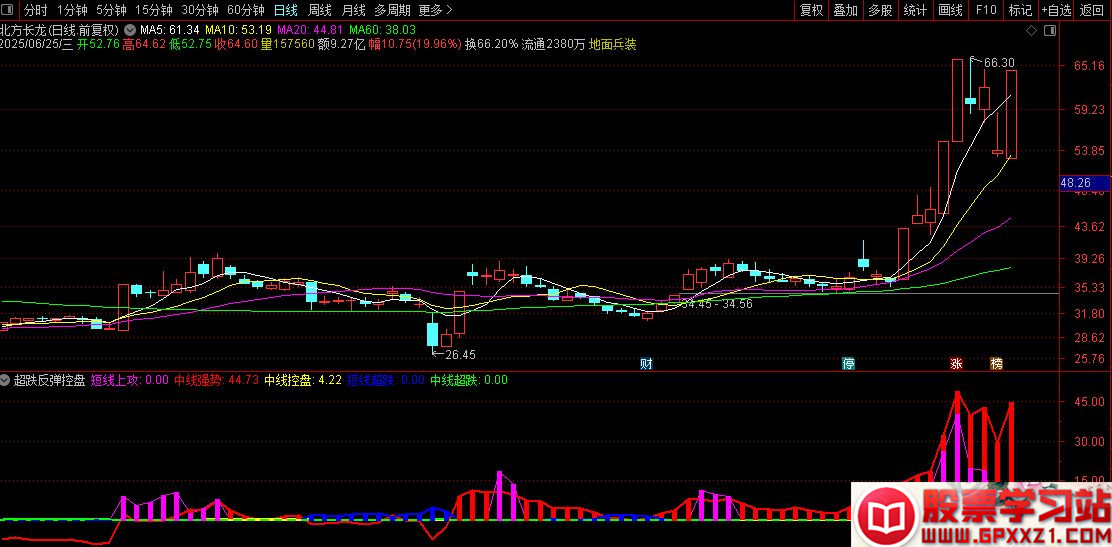Click the low price 低52.75
This screenshot has width=1112, height=547.
click(190, 44)
